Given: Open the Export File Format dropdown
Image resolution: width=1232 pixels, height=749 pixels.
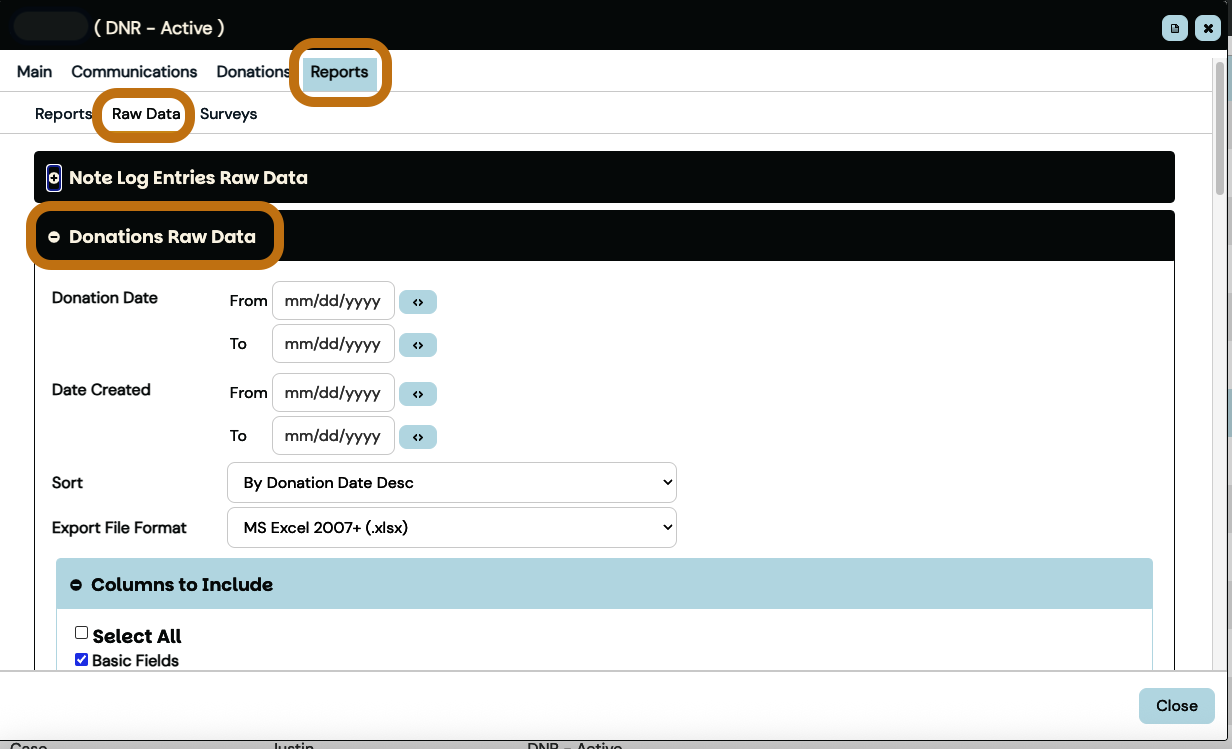Looking at the screenshot, I should point(452,528).
